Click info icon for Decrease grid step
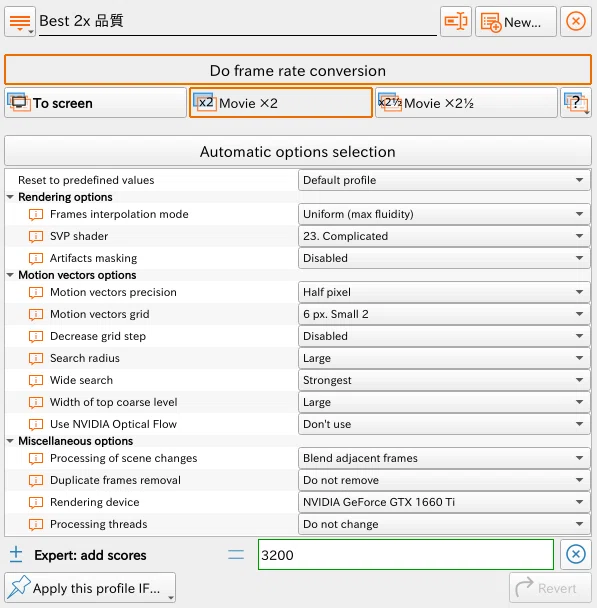This screenshot has height=608, width=597. 36,336
